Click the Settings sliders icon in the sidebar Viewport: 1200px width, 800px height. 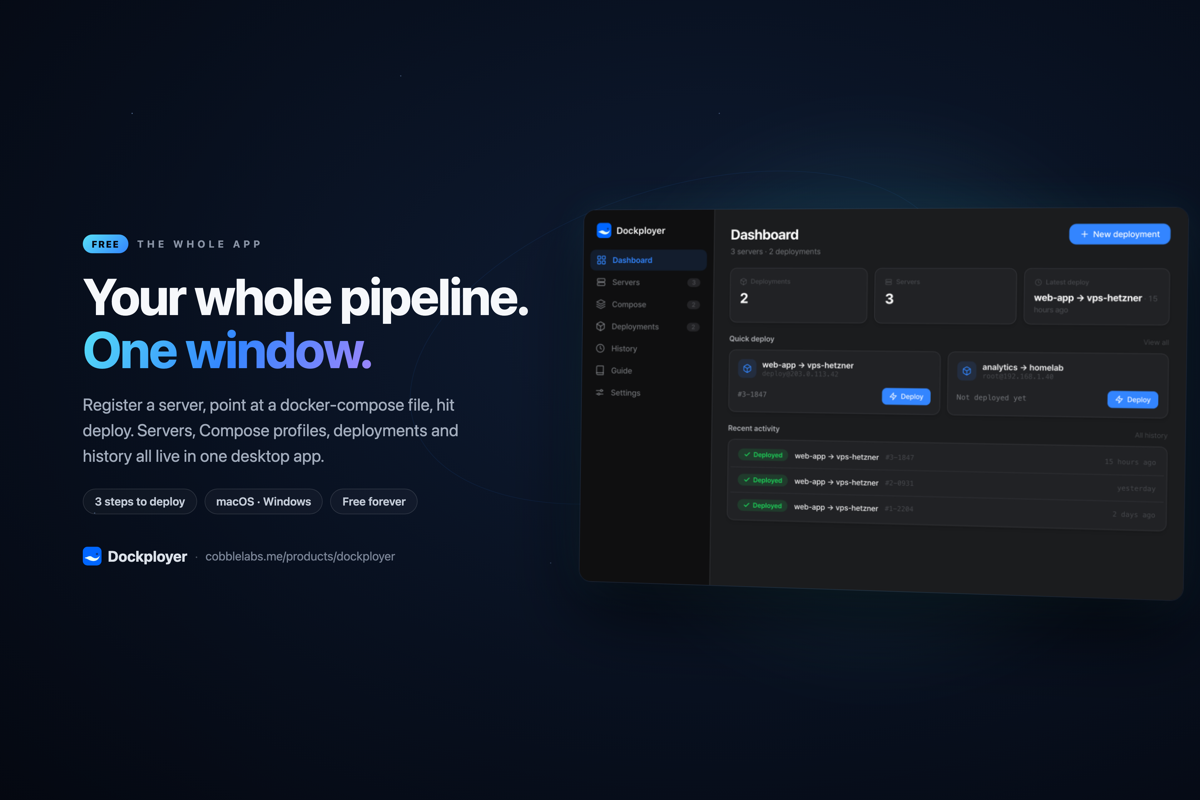pos(600,393)
